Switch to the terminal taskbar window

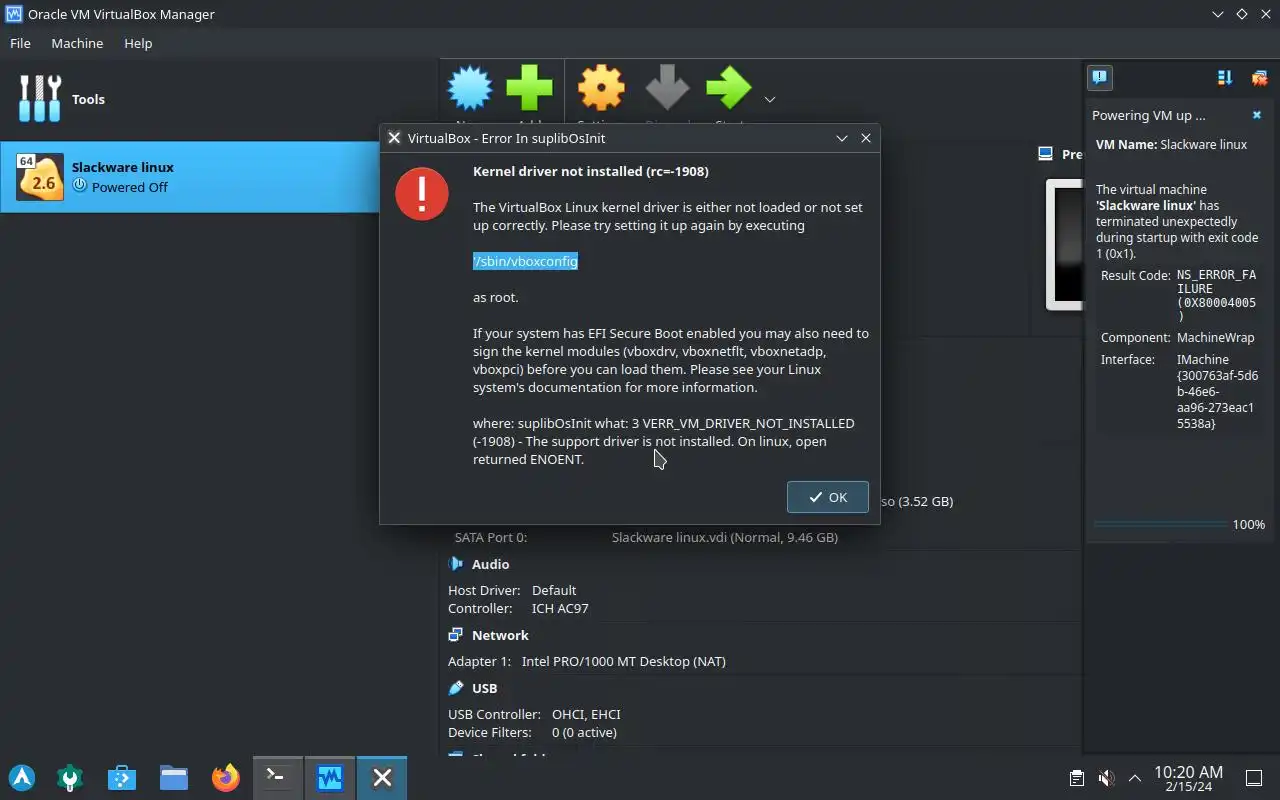tap(278, 777)
